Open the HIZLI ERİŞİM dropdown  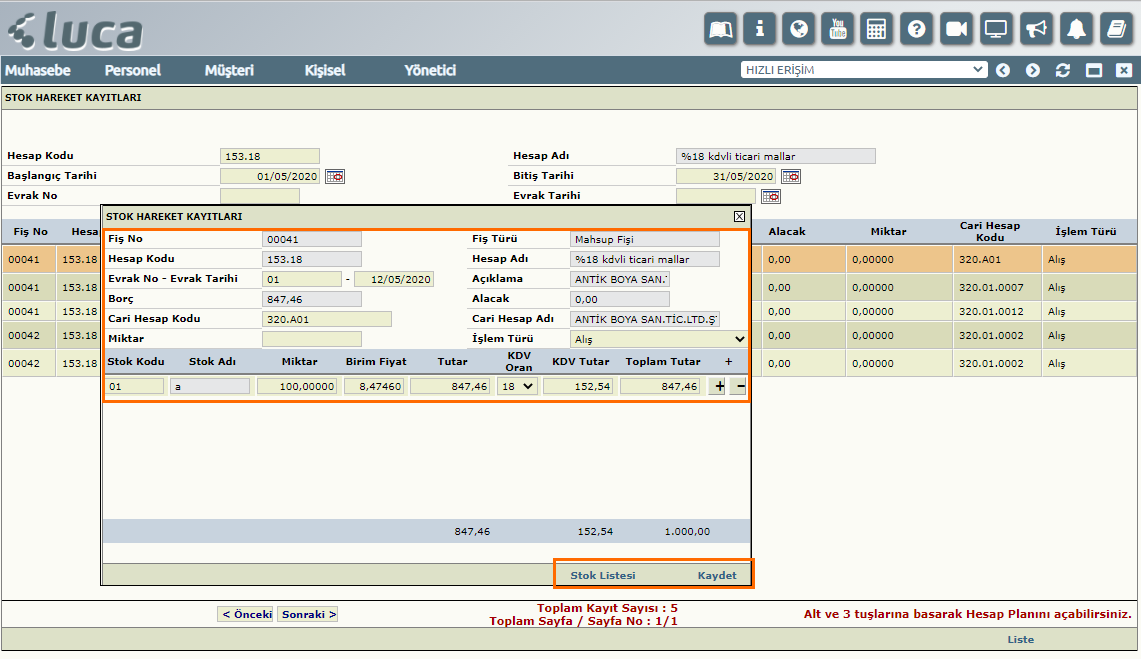[864, 70]
